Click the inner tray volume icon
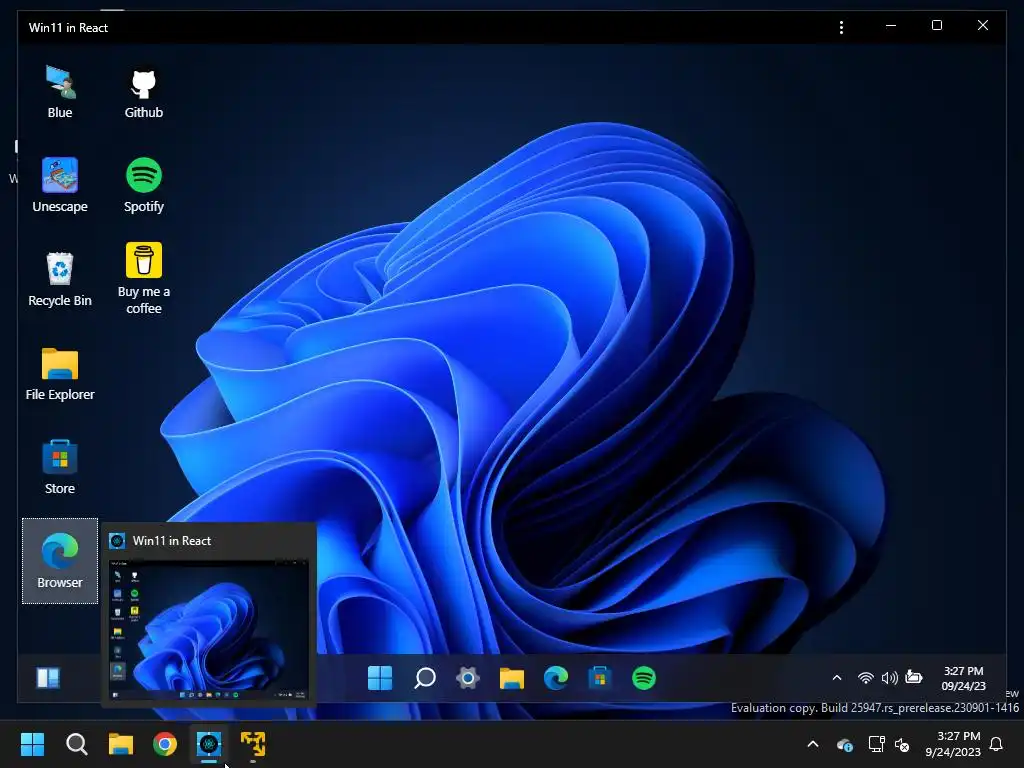 (x=889, y=678)
